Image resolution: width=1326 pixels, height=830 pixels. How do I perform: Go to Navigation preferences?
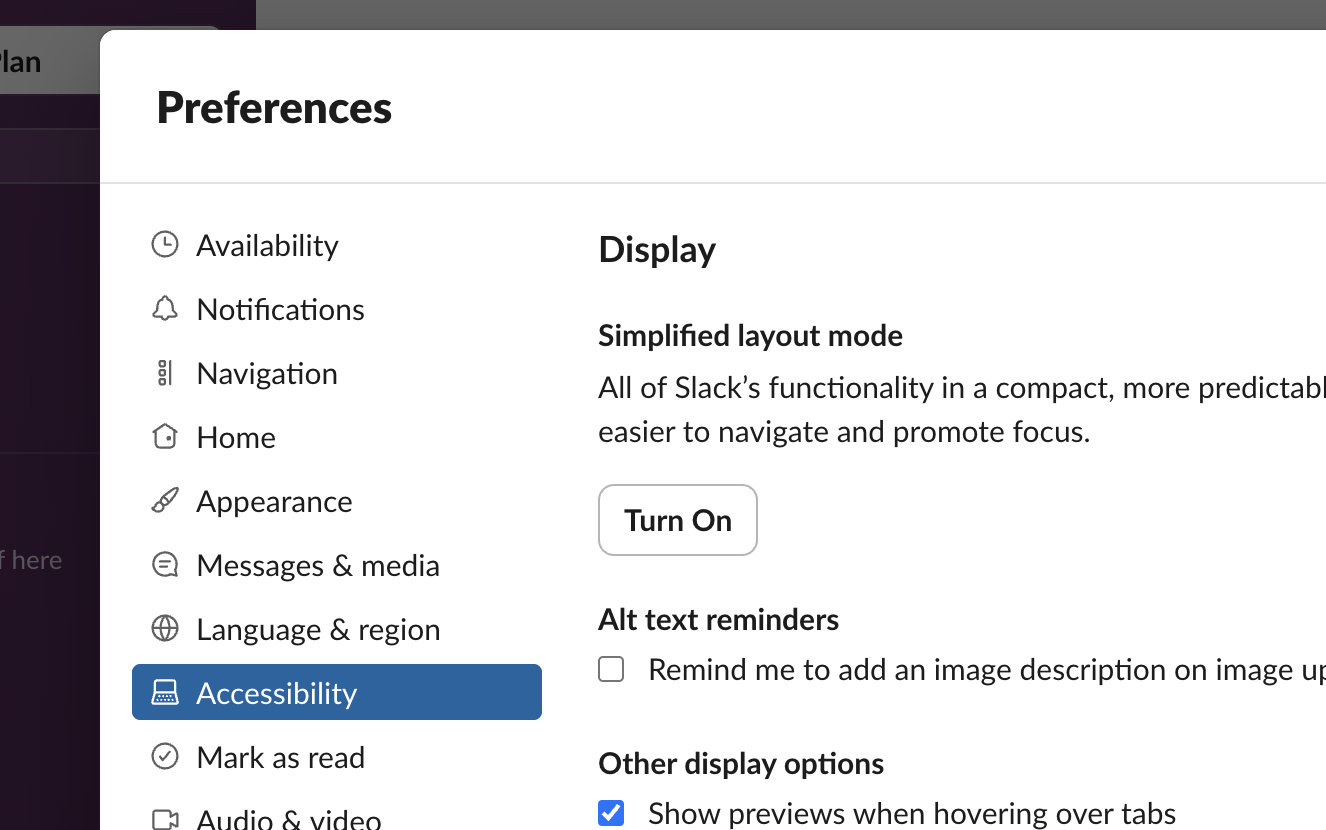(x=337, y=373)
